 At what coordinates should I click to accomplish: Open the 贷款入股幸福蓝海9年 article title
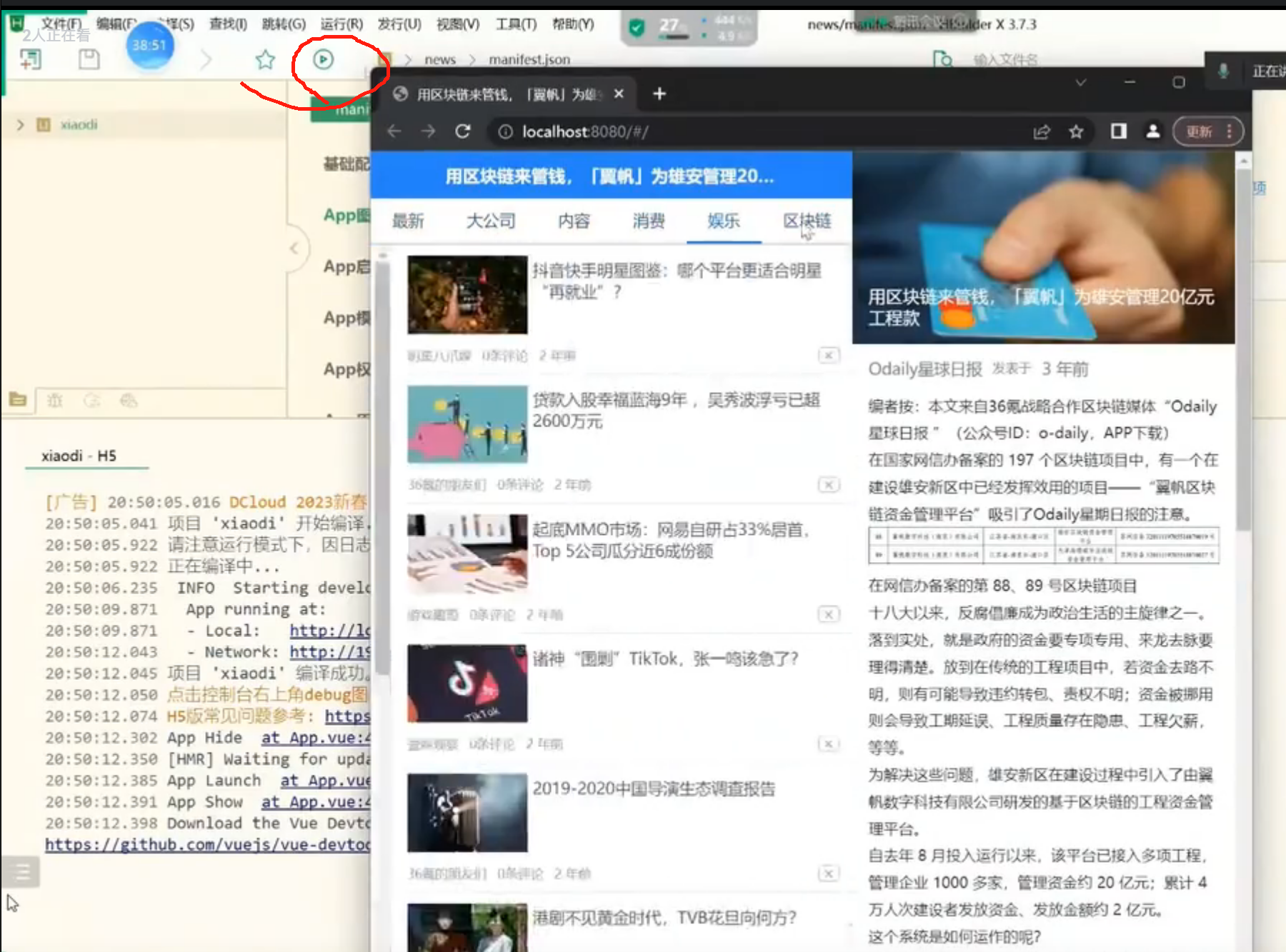(x=676, y=411)
